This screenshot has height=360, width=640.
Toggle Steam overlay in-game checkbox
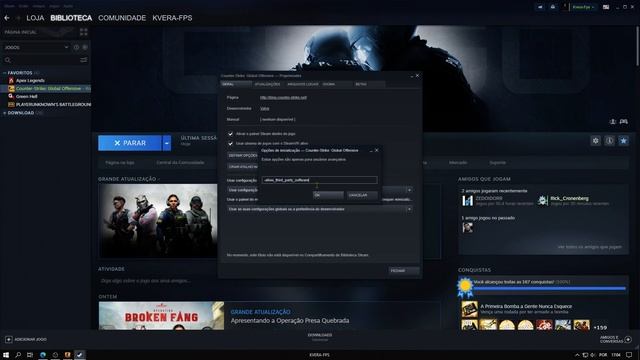coord(231,134)
